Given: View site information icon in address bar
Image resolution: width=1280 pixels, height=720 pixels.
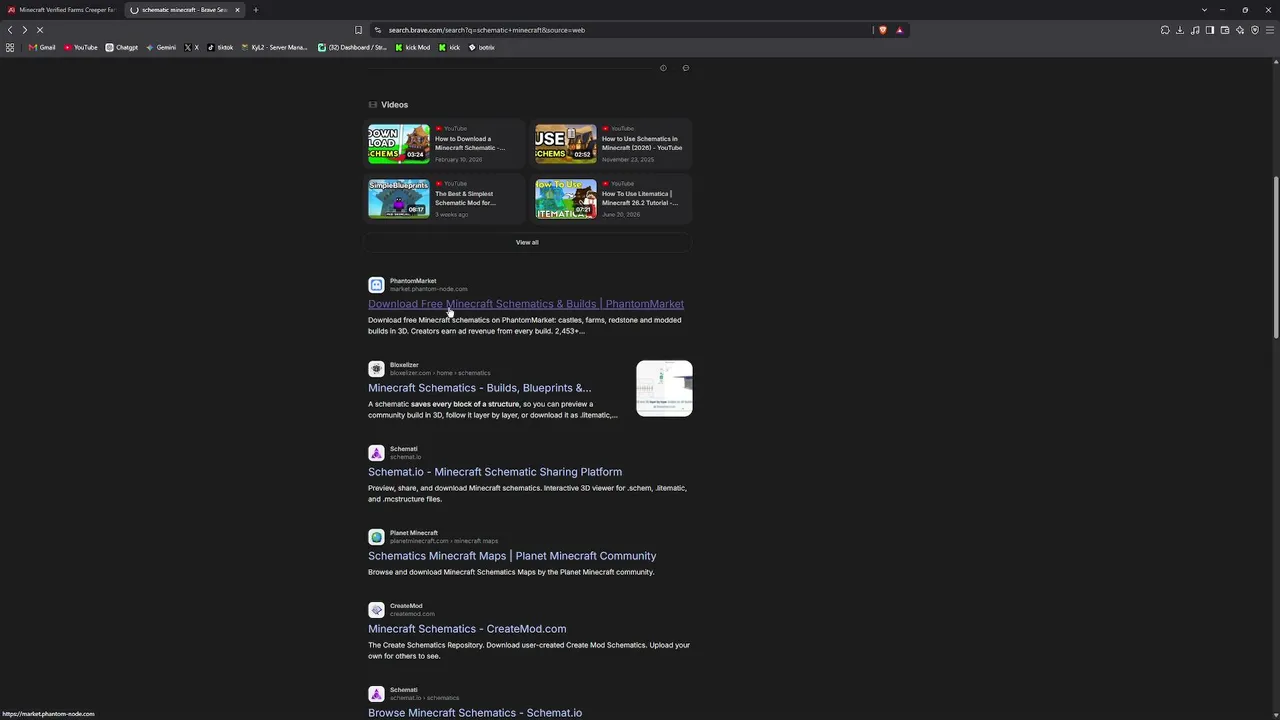Looking at the screenshot, I should (x=377, y=30).
